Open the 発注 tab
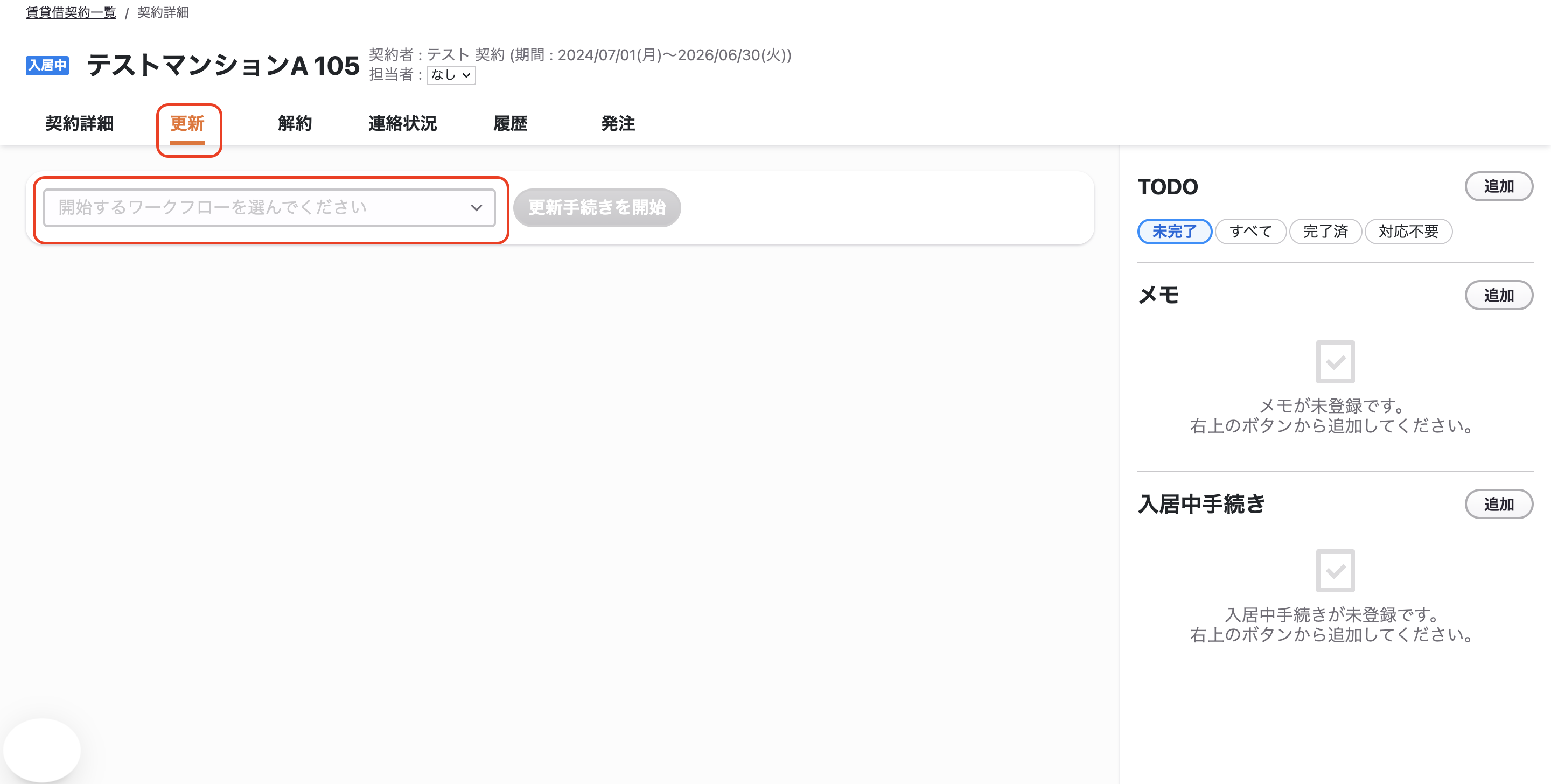The image size is (1551, 784). coord(618,123)
